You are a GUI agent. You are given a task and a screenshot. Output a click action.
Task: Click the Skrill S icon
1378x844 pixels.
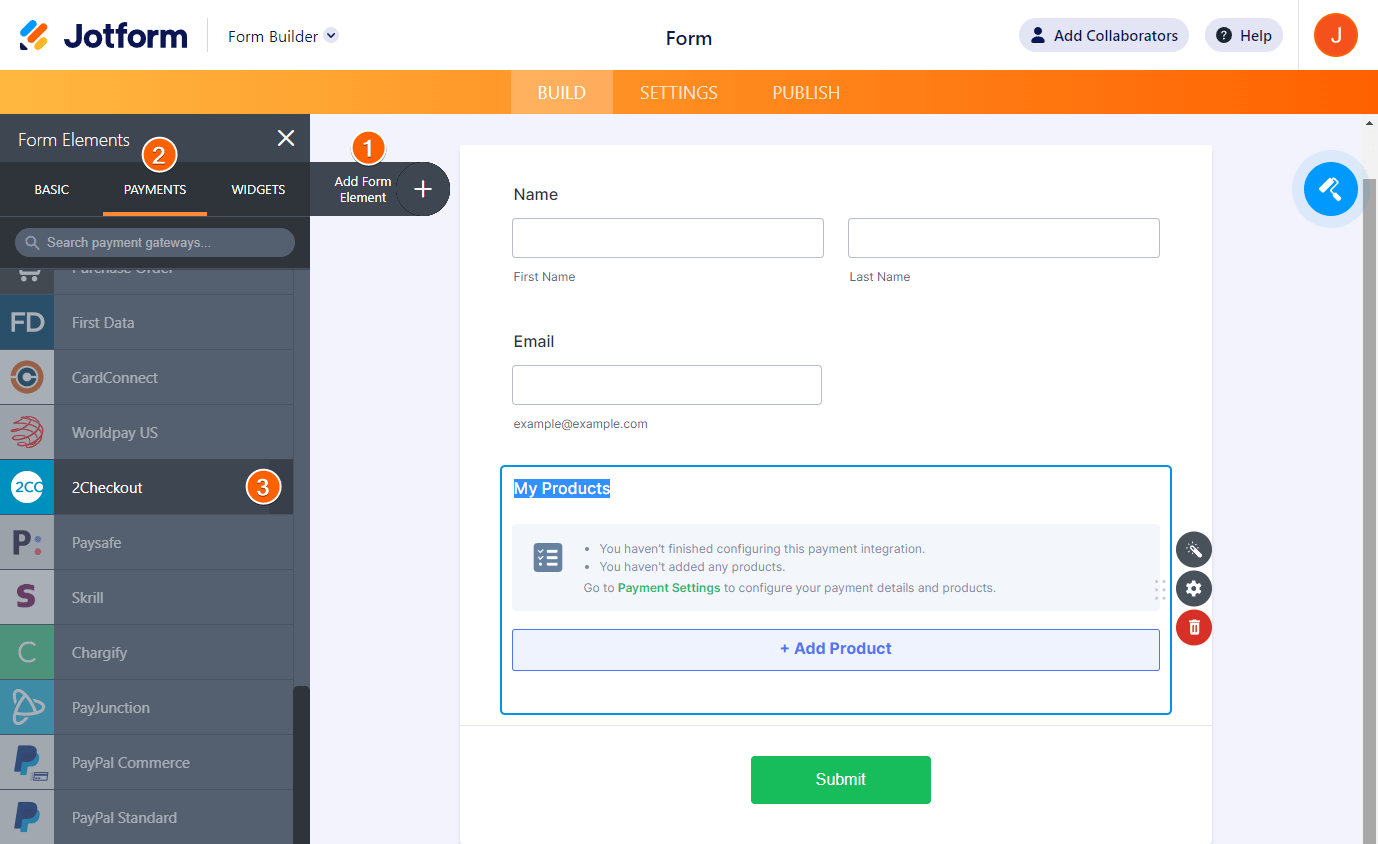(x=27, y=598)
